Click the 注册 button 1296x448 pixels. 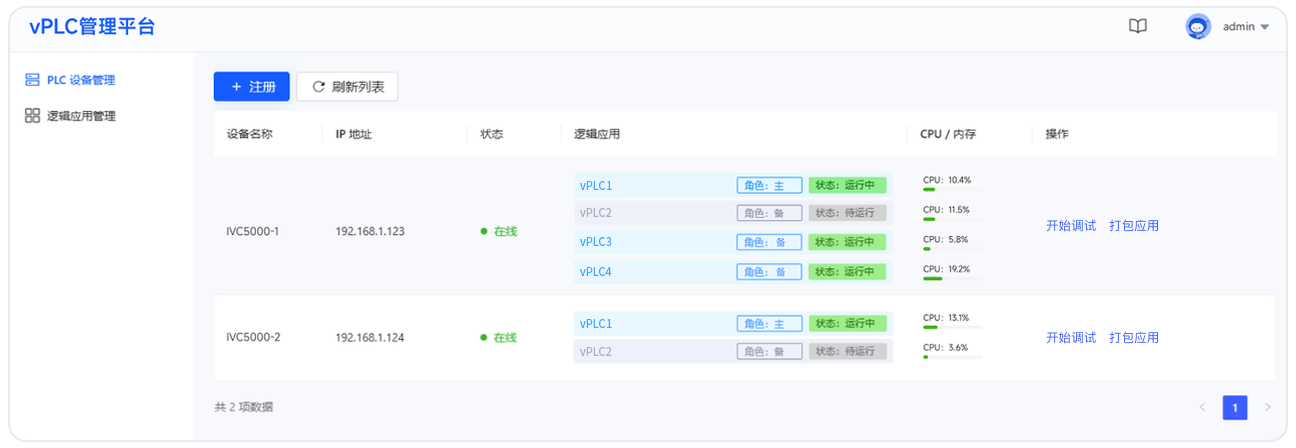point(252,87)
